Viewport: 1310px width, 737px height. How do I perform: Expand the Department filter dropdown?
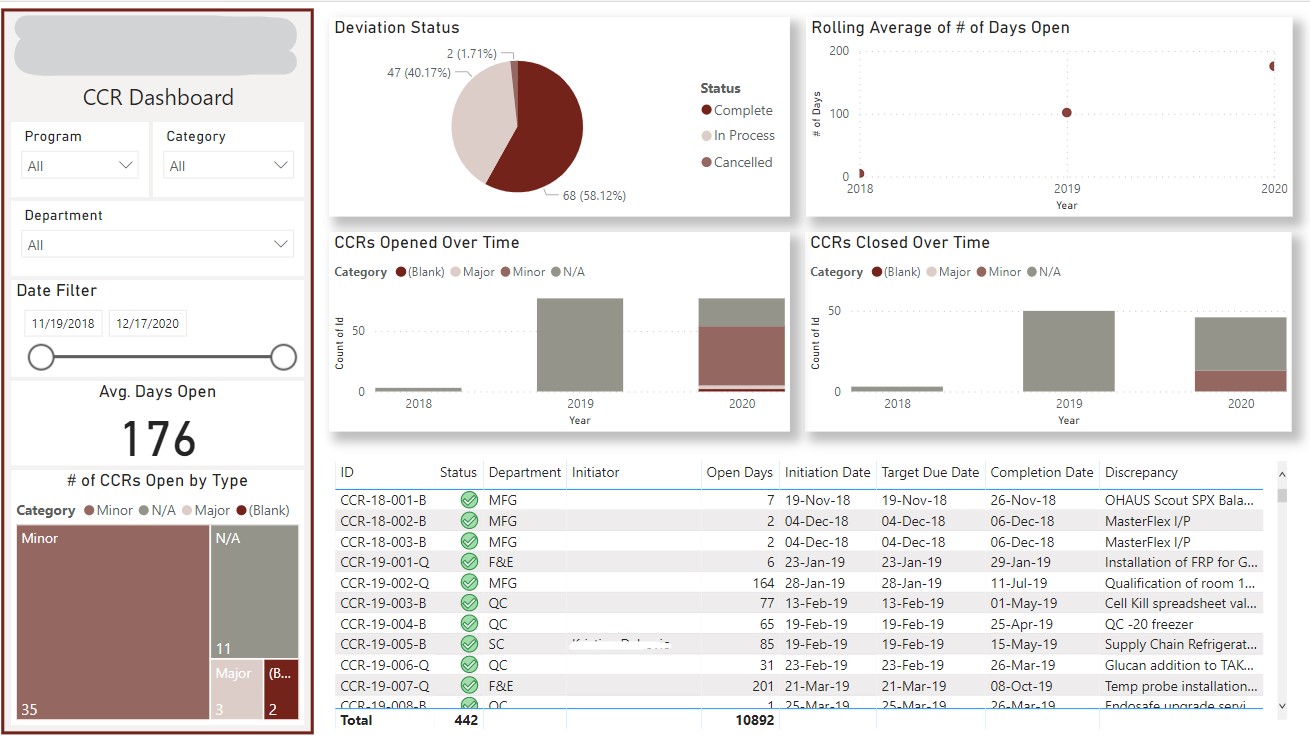tap(157, 244)
